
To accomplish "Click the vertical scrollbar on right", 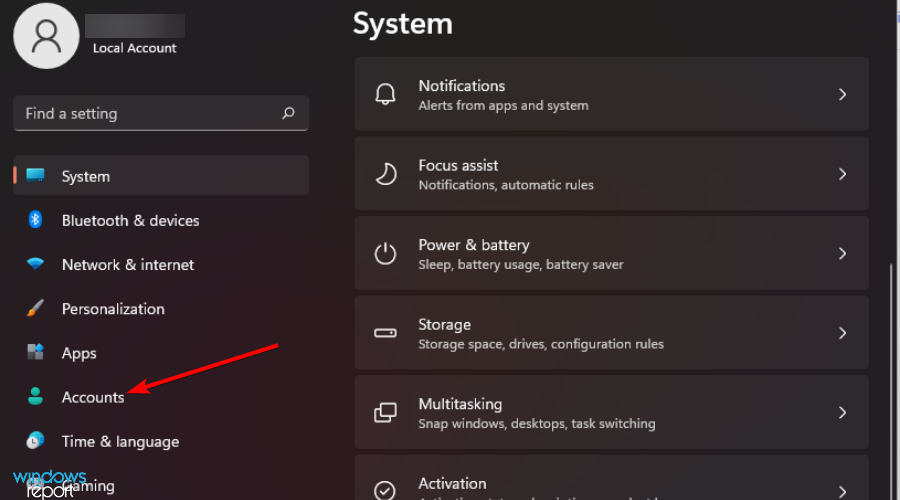I will [x=891, y=381].
